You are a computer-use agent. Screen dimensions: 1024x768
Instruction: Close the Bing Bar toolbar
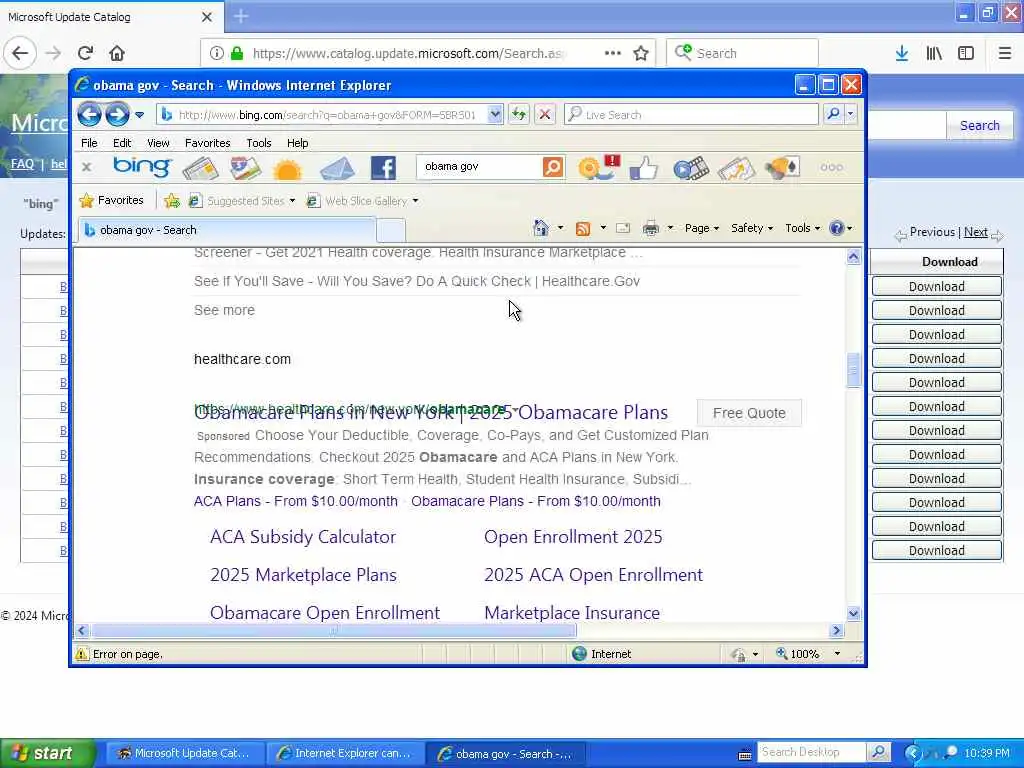tap(86, 167)
